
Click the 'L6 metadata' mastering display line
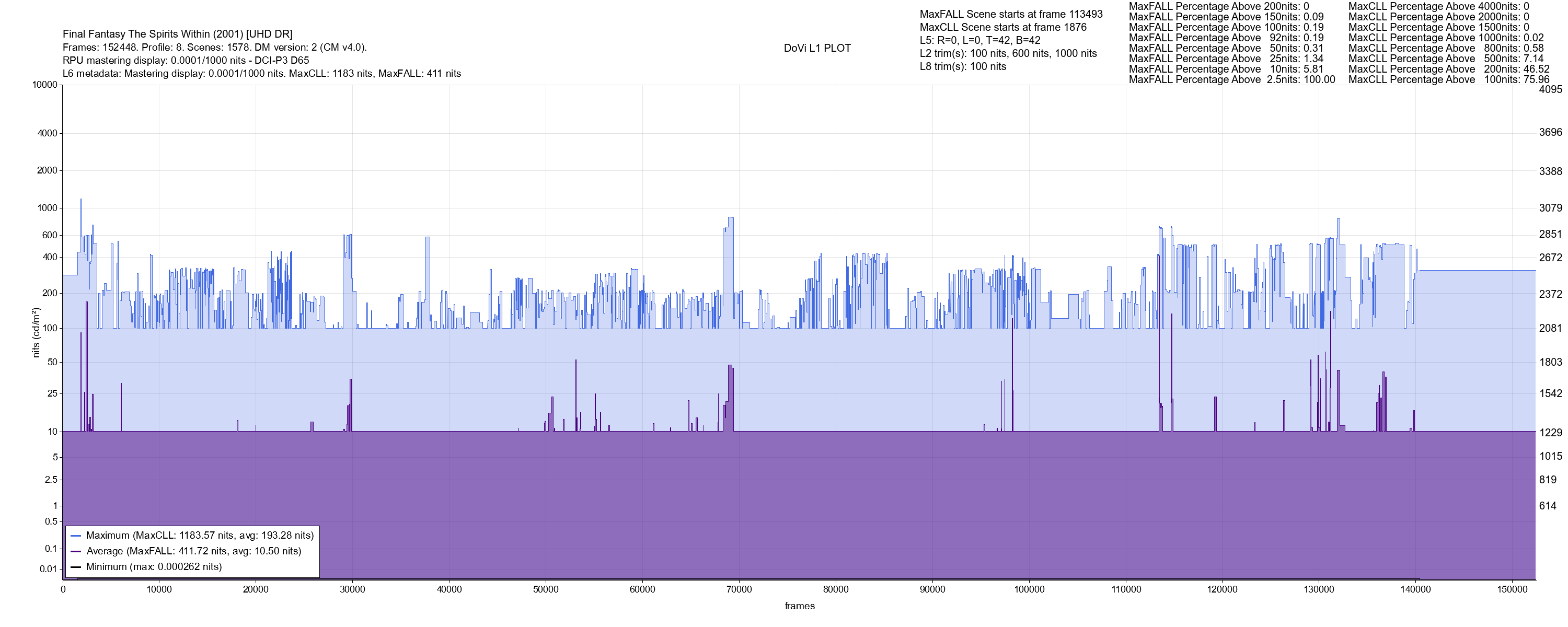pyautogui.click(x=262, y=74)
